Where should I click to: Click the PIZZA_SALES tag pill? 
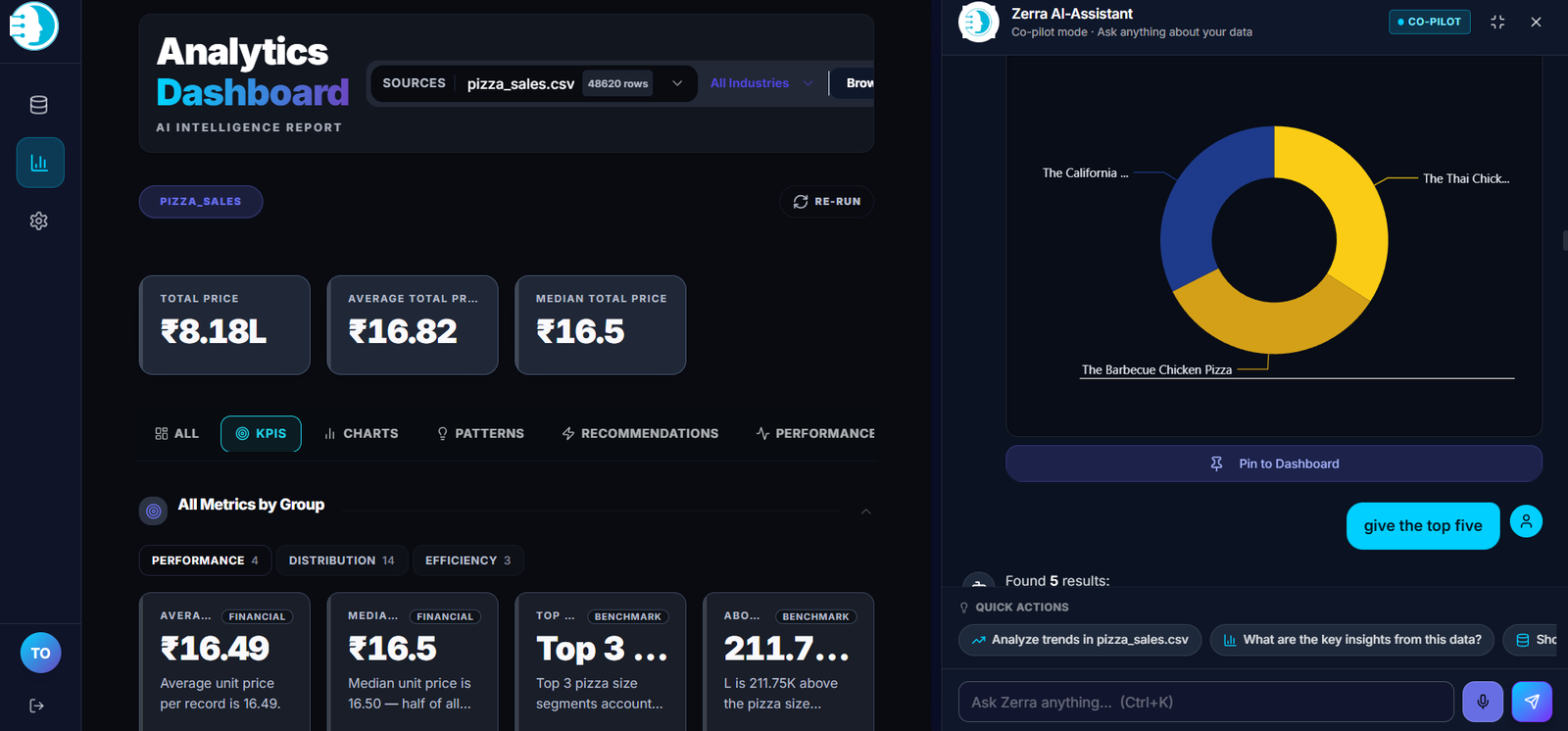pyautogui.click(x=201, y=202)
